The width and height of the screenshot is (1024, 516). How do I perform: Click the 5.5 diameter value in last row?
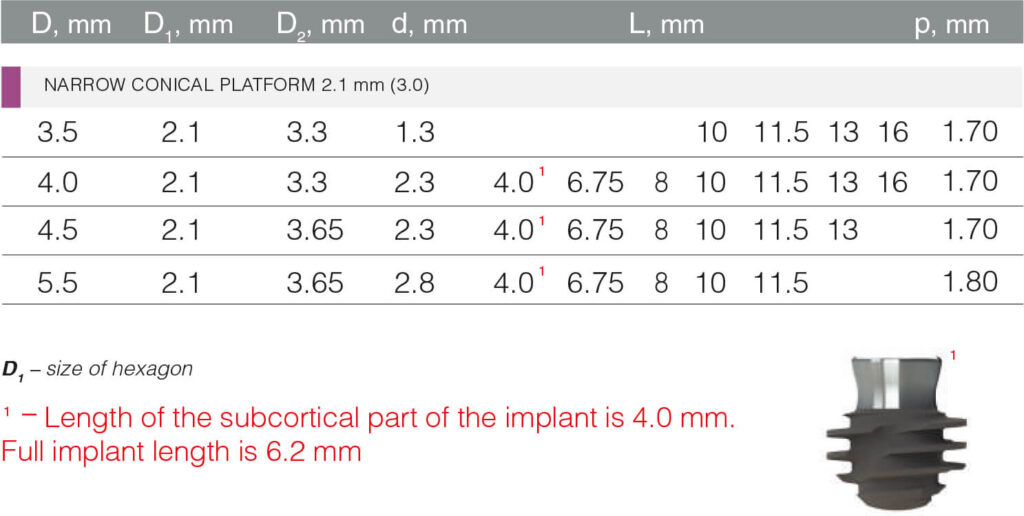tap(58, 283)
